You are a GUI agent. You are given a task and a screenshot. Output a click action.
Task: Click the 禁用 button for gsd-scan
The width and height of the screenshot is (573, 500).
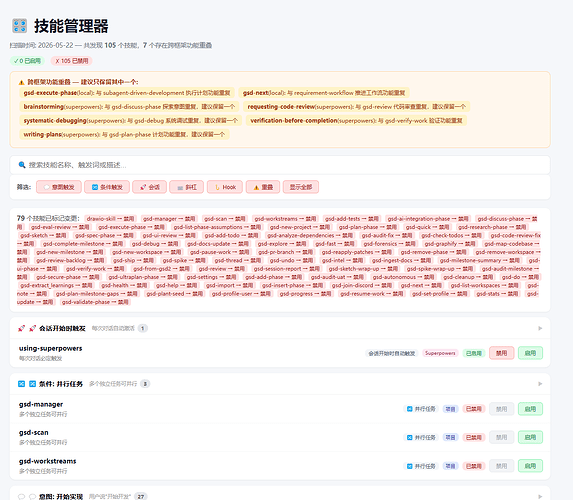(501, 438)
